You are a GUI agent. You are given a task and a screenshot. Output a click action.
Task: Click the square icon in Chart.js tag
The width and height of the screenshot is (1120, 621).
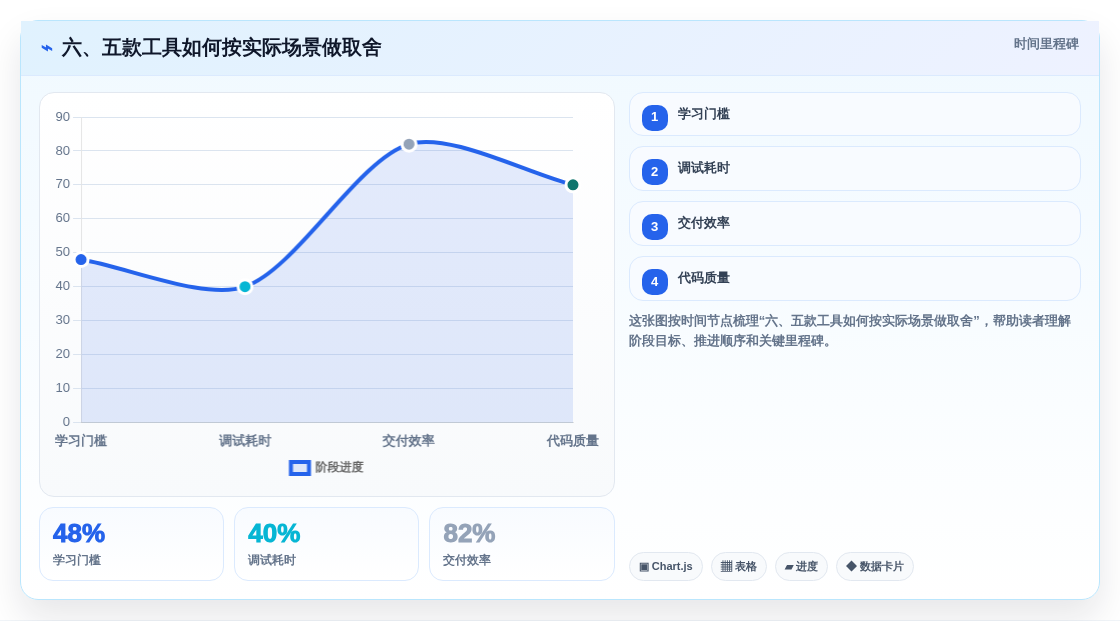tap(644, 567)
